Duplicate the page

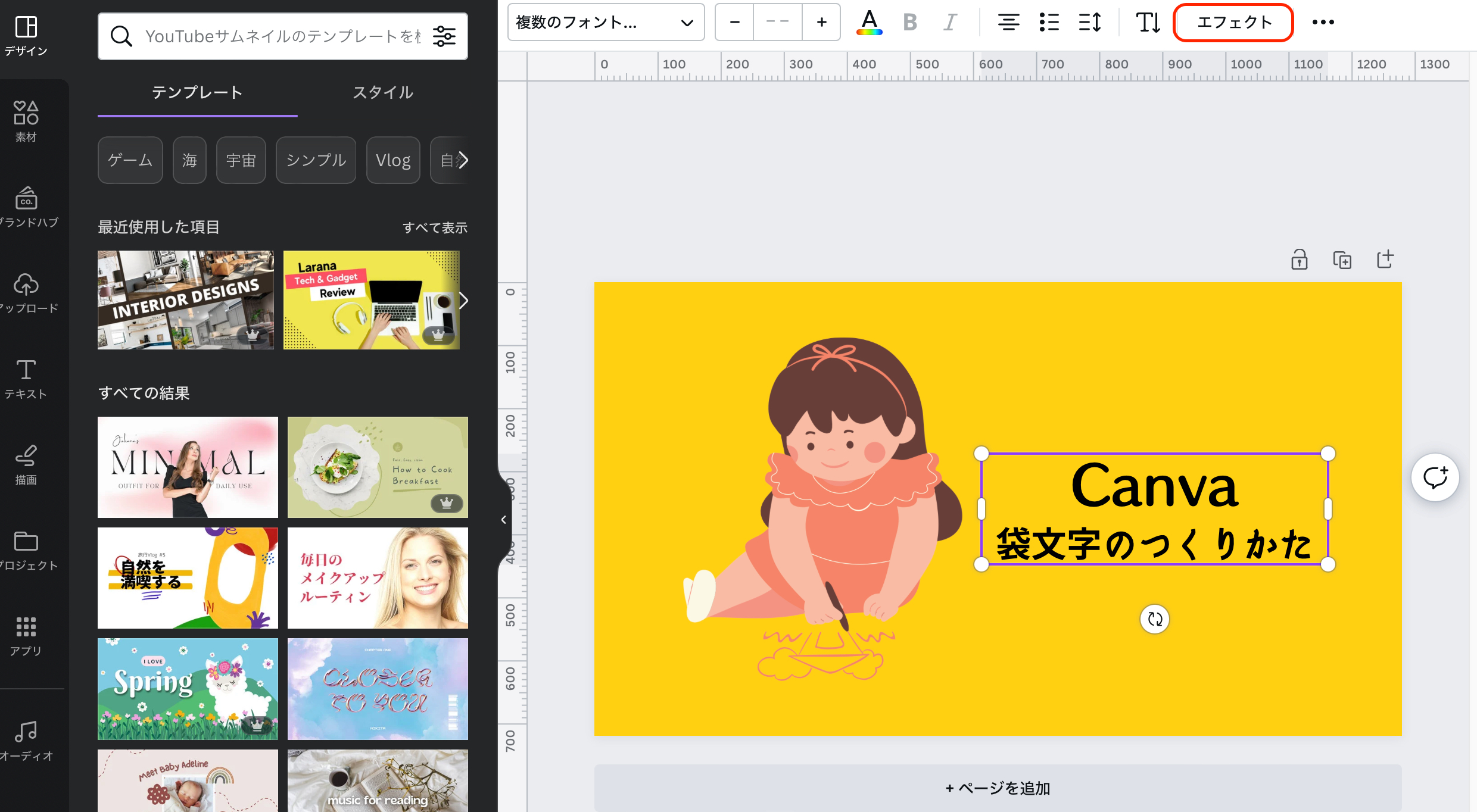click(x=1342, y=260)
